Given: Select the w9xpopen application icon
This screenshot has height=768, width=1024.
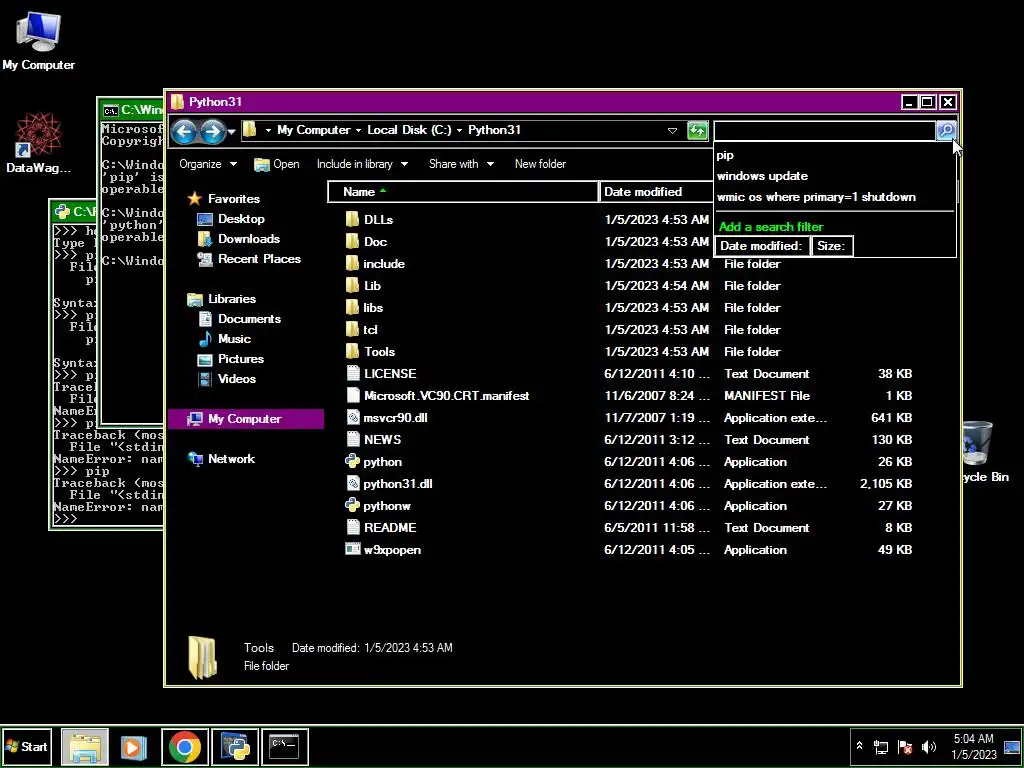Looking at the screenshot, I should point(353,550).
